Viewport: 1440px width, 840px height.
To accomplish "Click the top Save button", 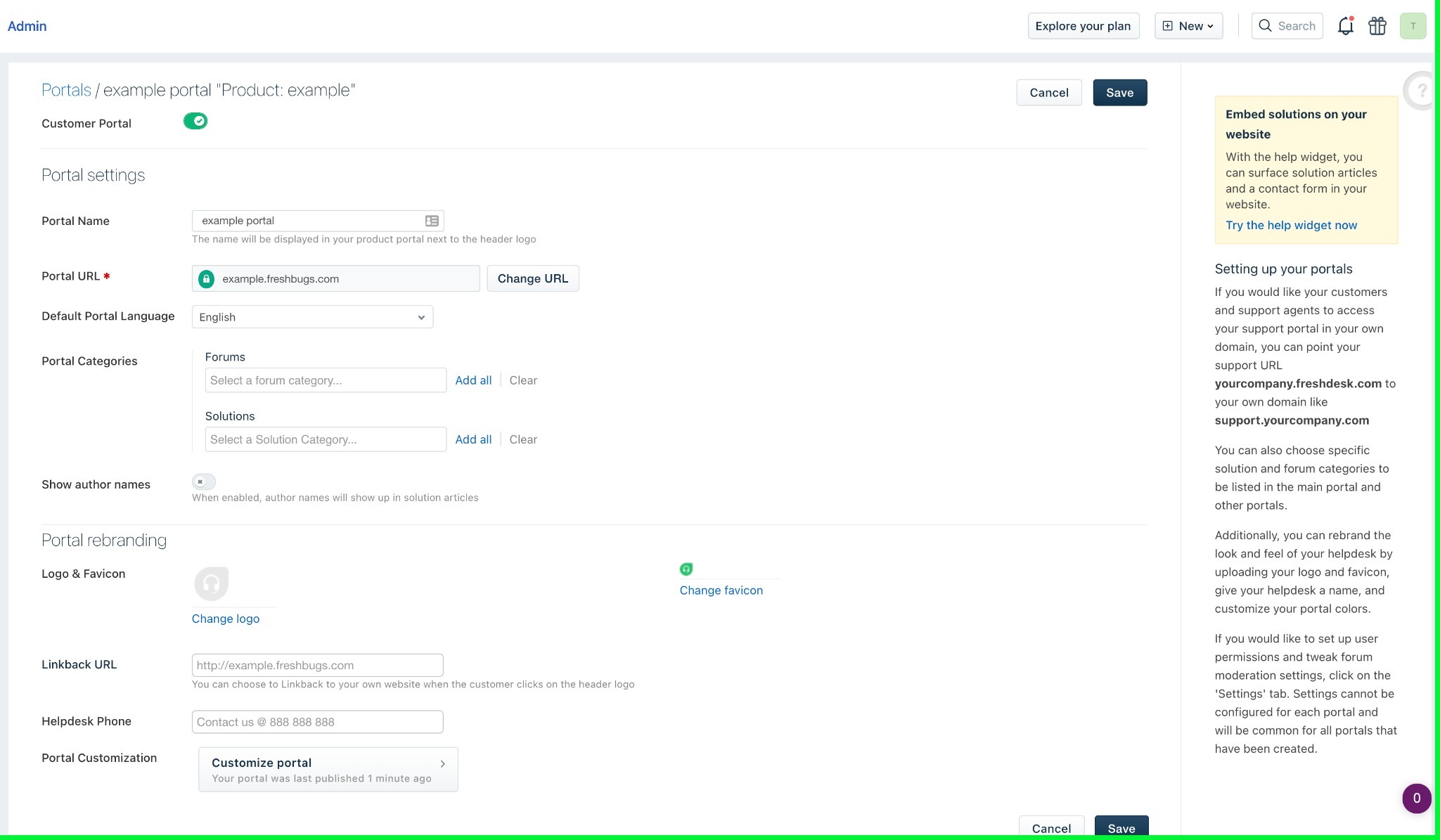I will tap(1119, 93).
